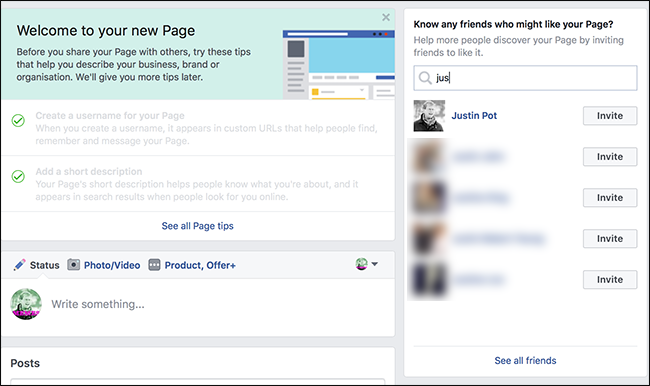The height and width of the screenshot is (386, 650).
Task: Select the Photo/Video tab
Action: click(x=112, y=265)
